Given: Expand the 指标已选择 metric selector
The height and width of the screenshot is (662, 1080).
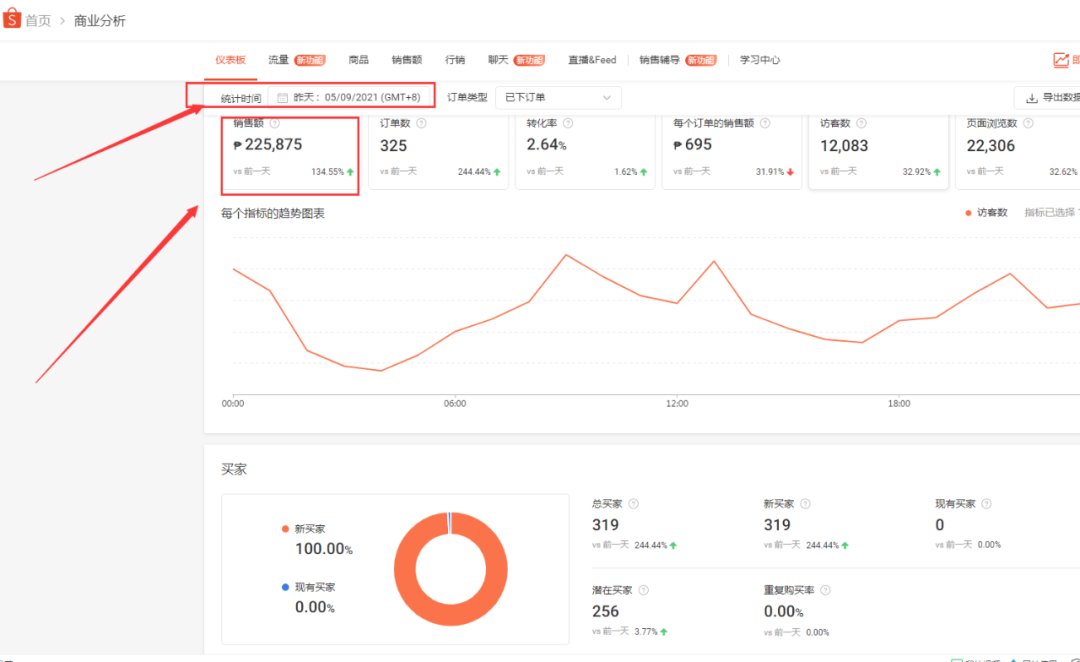Looking at the screenshot, I should click(1048, 212).
